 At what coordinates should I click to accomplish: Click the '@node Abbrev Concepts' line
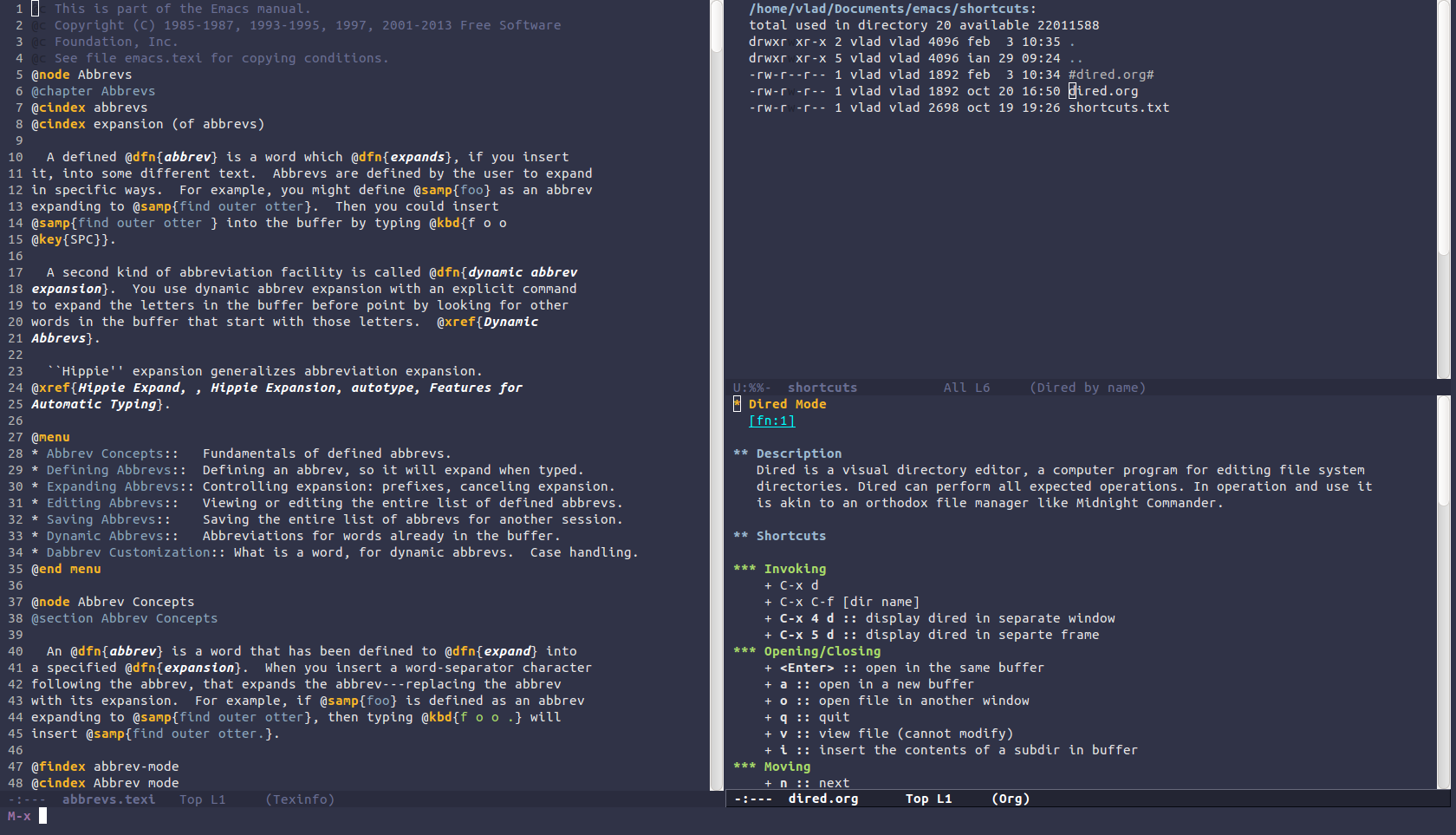click(113, 602)
